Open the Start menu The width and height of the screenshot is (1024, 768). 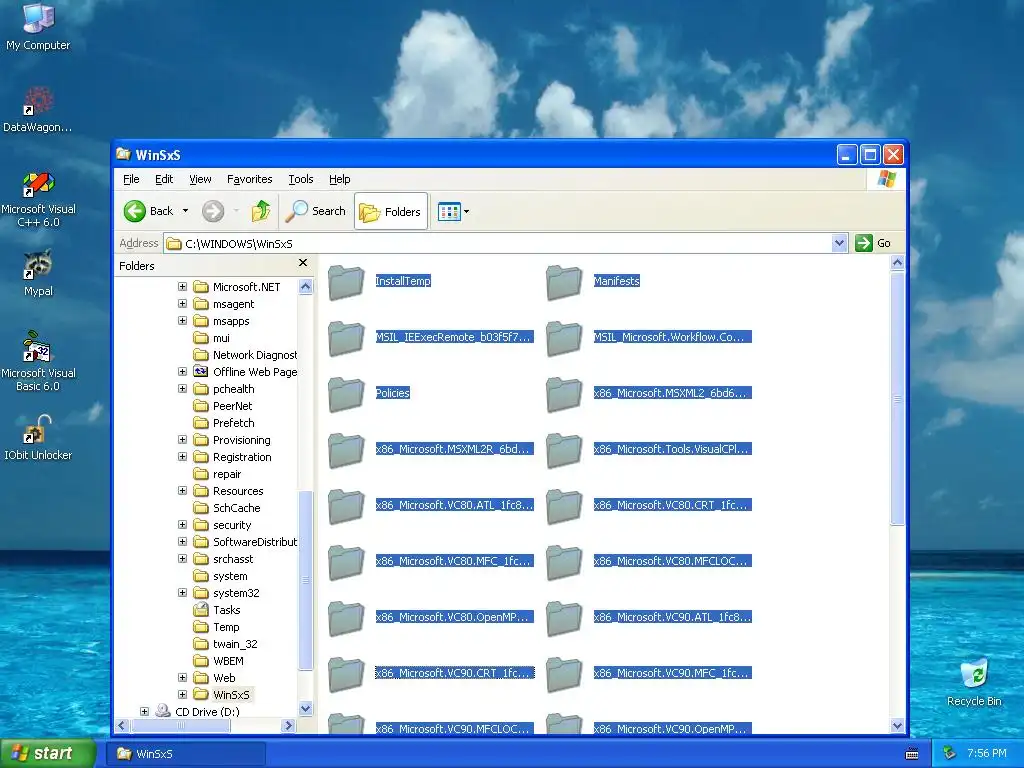pos(48,753)
